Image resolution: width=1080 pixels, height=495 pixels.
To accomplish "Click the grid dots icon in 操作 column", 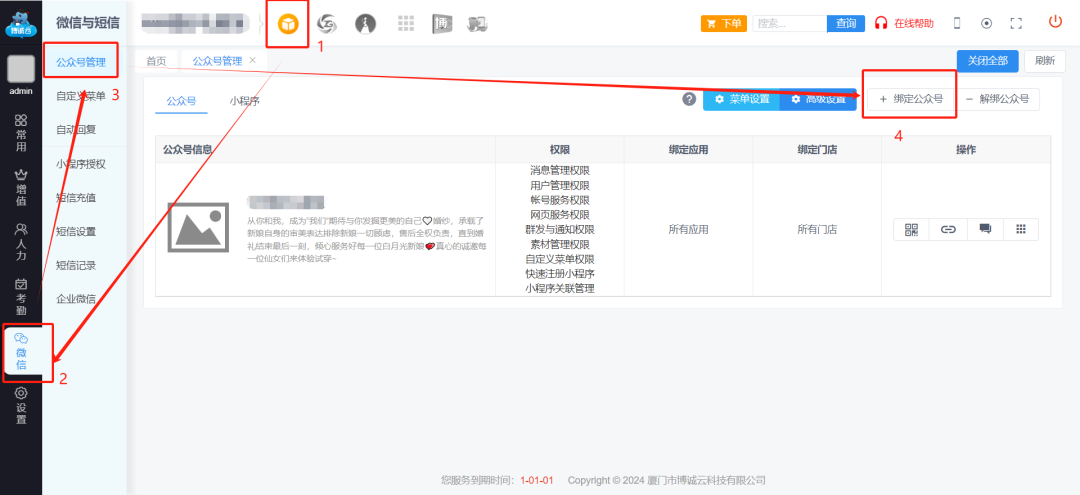I will click(x=1021, y=229).
